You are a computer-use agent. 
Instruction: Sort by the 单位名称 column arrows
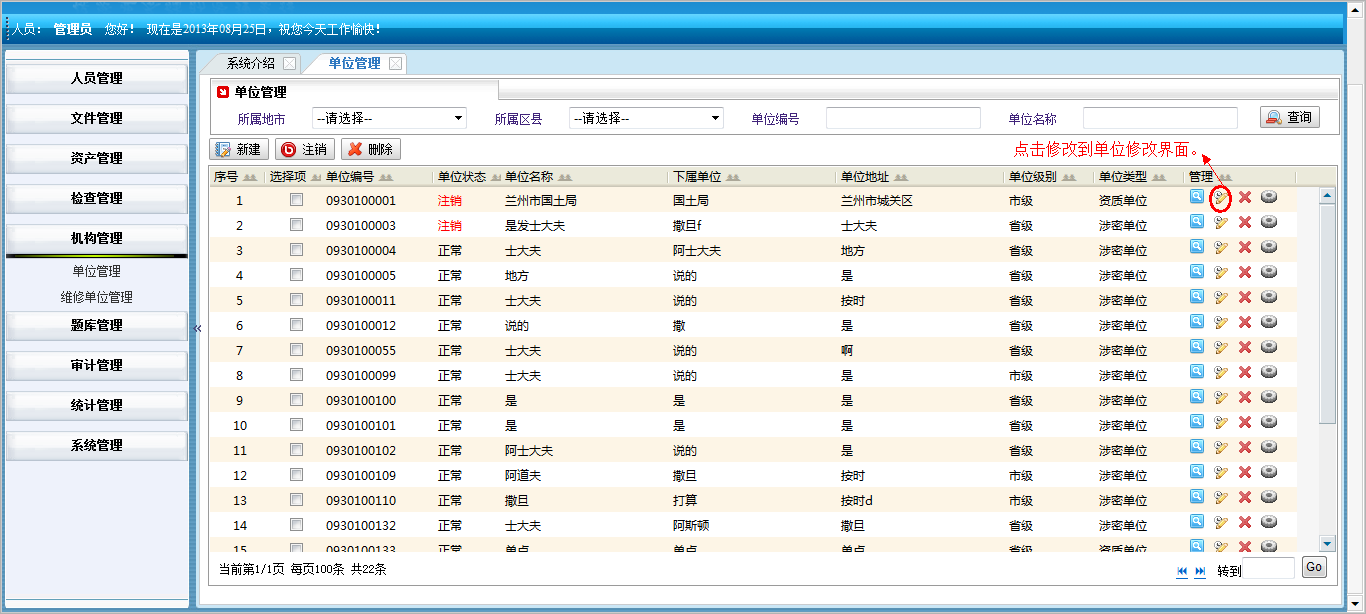[565, 177]
